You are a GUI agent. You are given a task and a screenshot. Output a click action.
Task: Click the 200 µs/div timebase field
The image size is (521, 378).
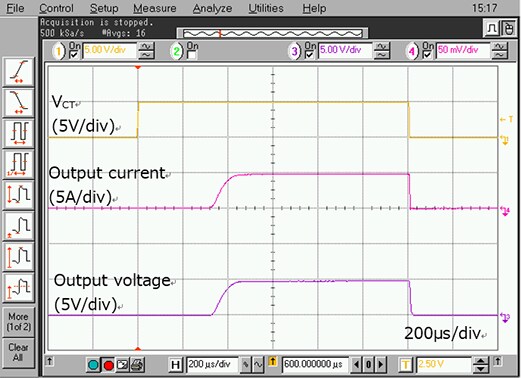[x=213, y=365]
